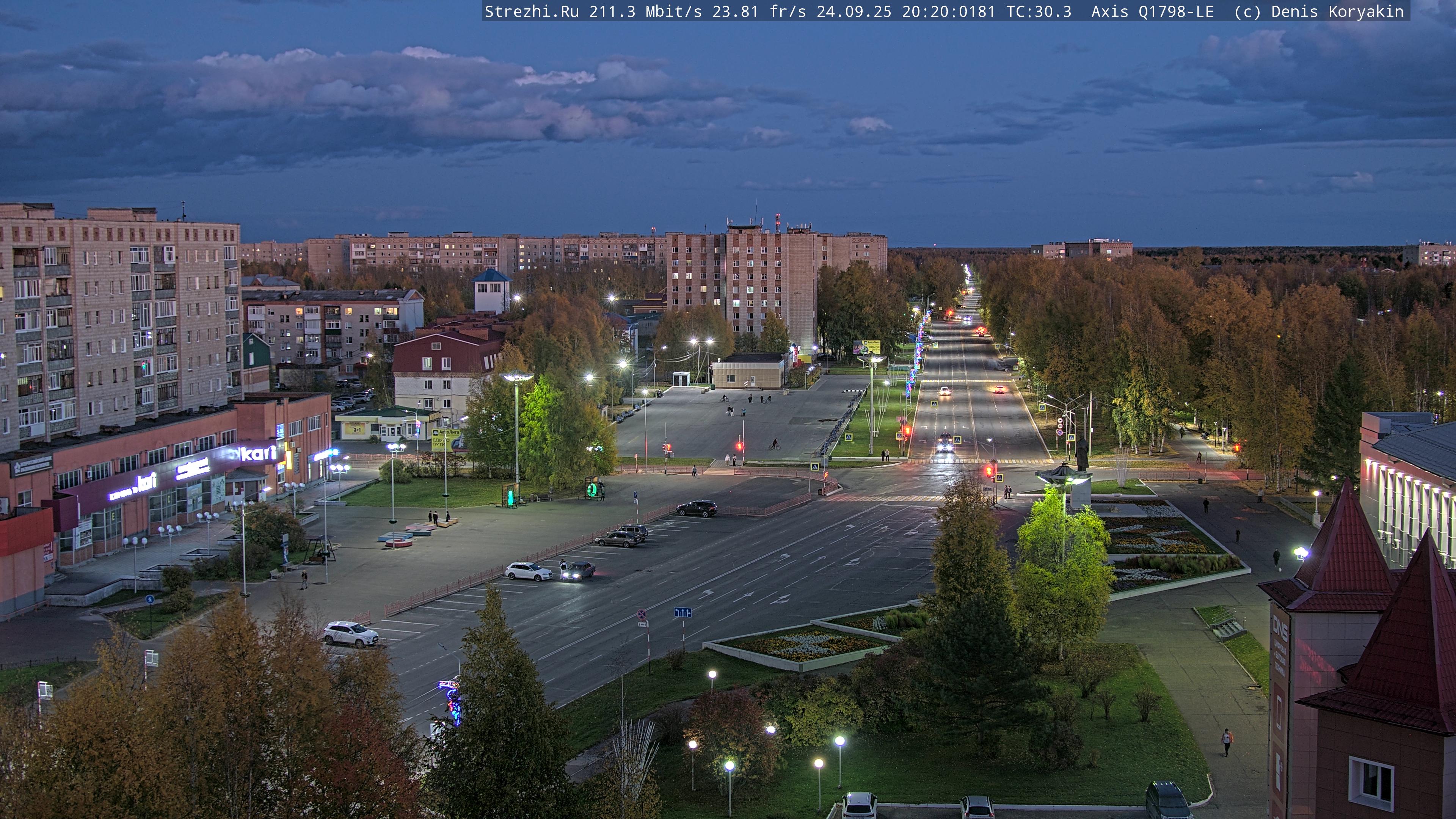Click the black SUV at parking row end
This screenshot has width=1456, height=819.
[x=697, y=508]
